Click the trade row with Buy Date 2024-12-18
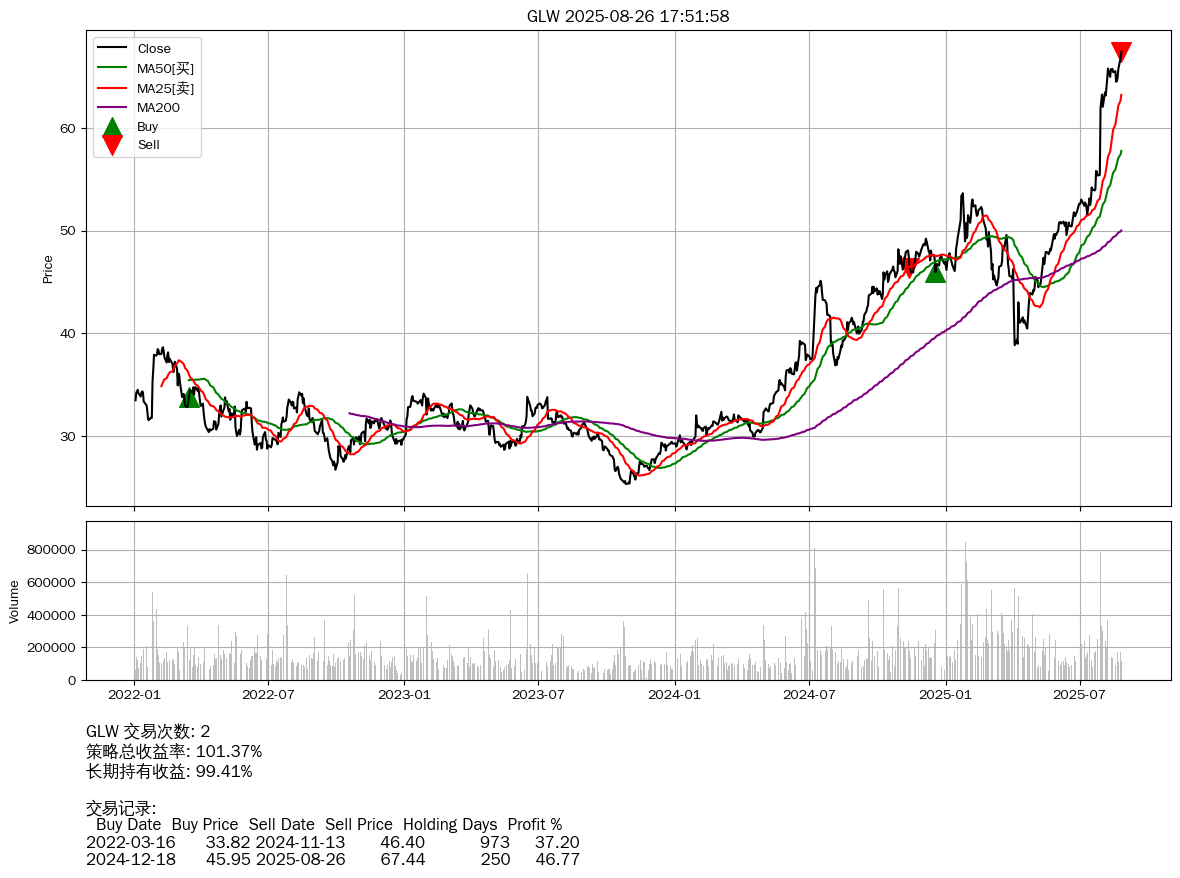Viewport: 1180px width, 878px height. pyautogui.click(x=332, y=859)
